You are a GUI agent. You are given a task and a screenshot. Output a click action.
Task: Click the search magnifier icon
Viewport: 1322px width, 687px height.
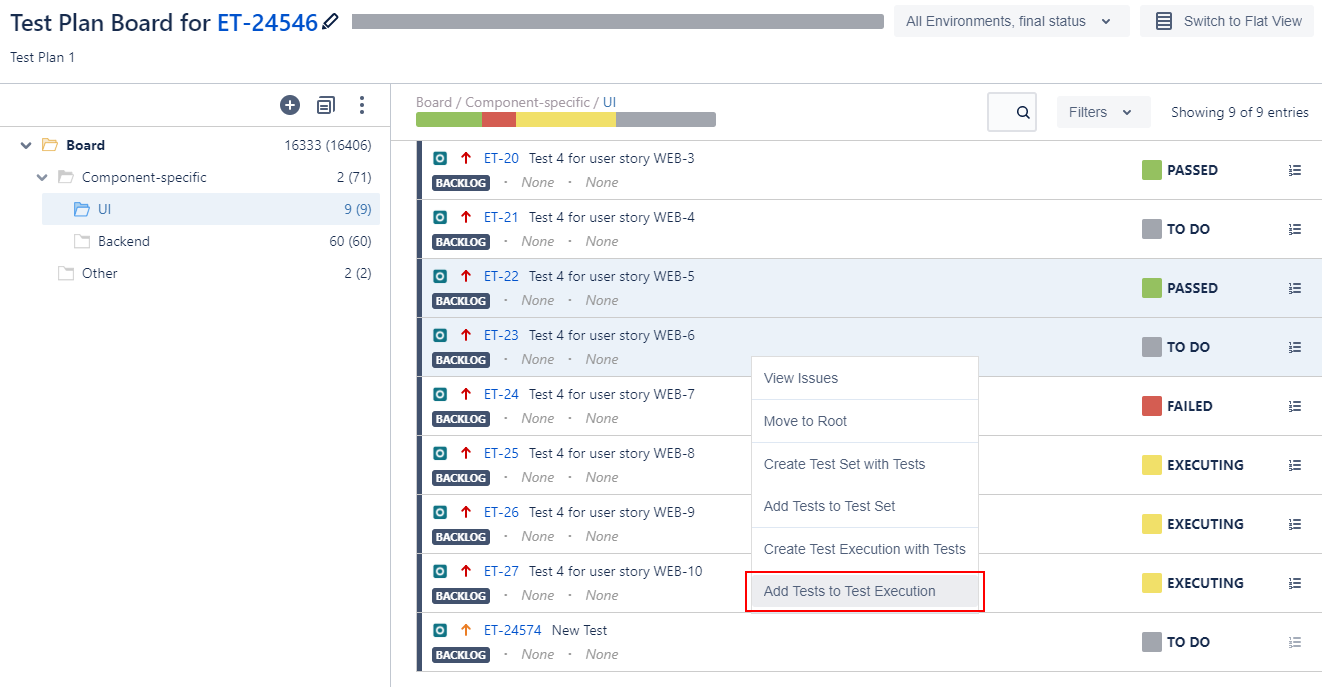1023,112
